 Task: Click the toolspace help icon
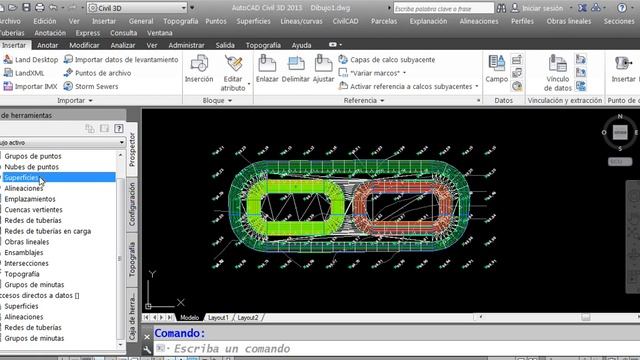pyautogui.click(x=119, y=129)
